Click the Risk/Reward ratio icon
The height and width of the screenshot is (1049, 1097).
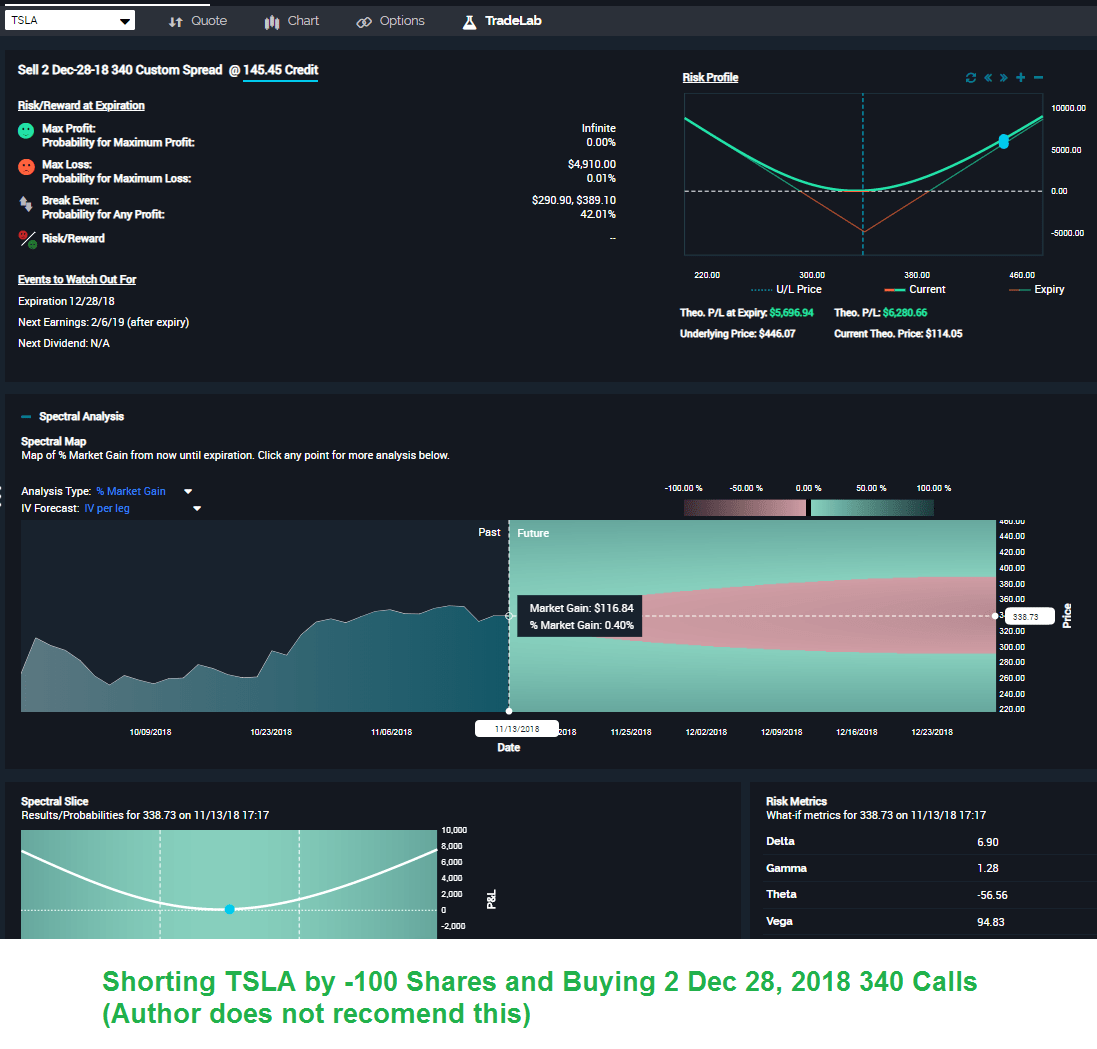[27, 239]
